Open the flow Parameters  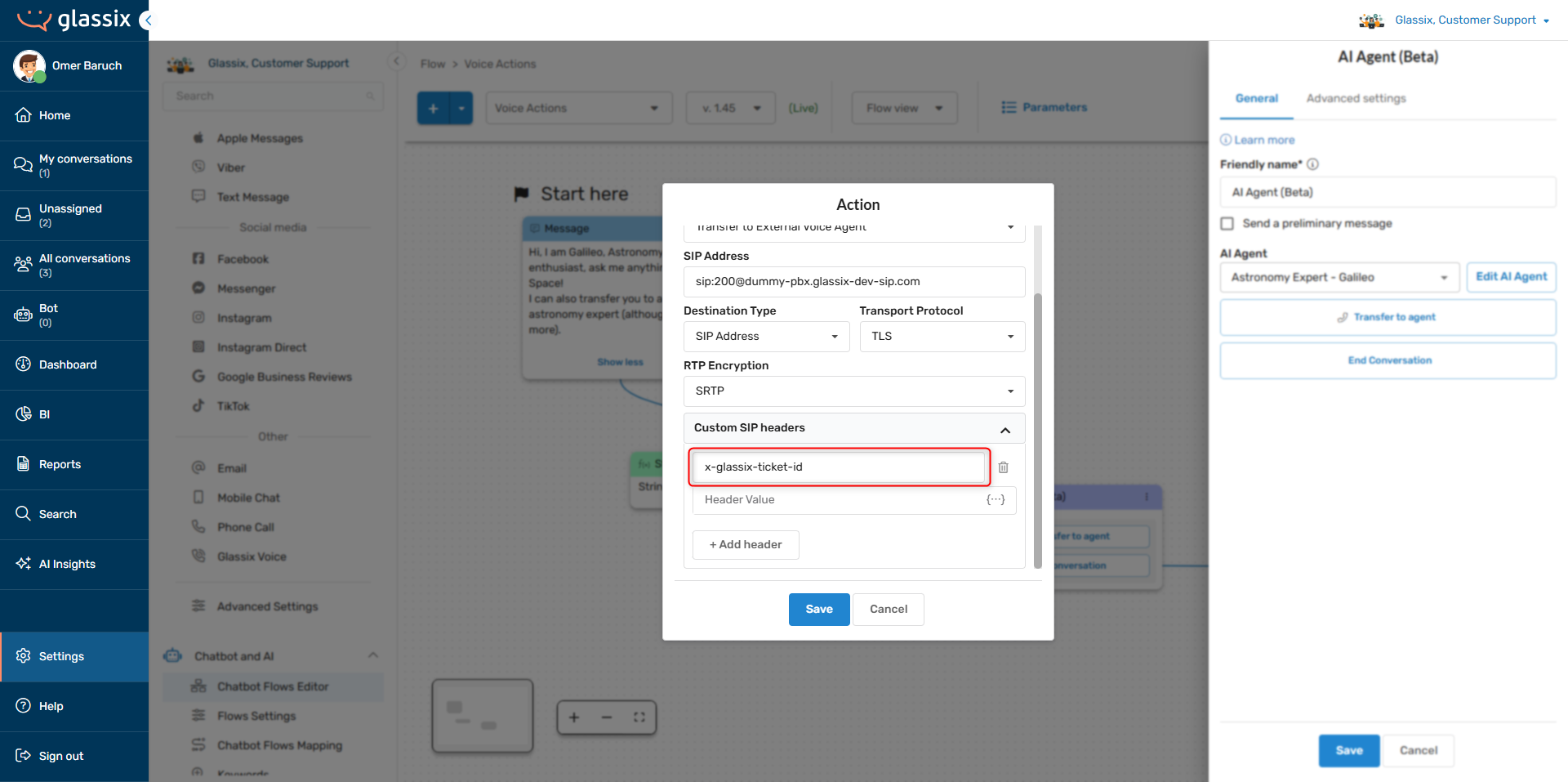(1044, 108)
